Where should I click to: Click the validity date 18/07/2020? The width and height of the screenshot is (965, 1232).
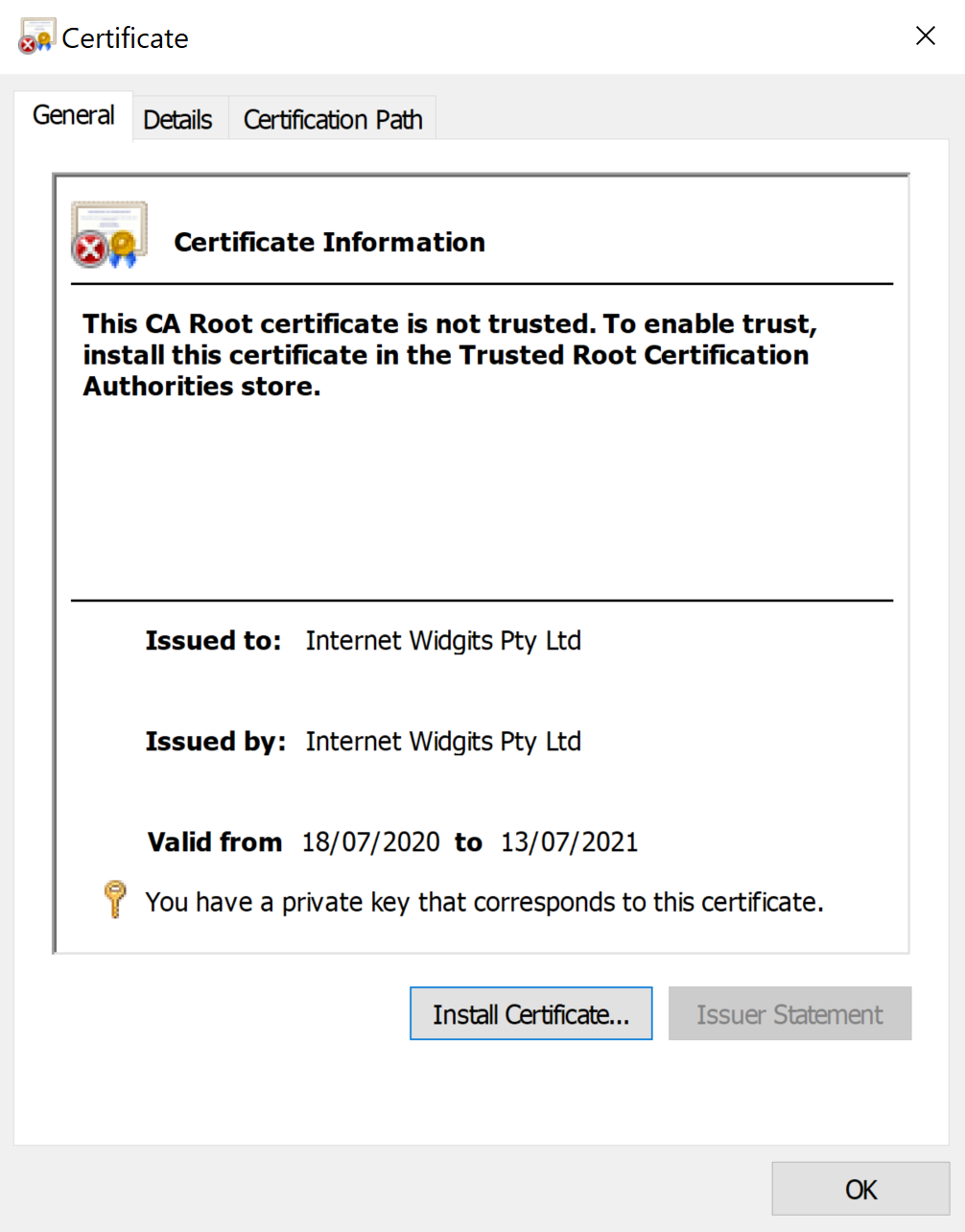(370, 841)
